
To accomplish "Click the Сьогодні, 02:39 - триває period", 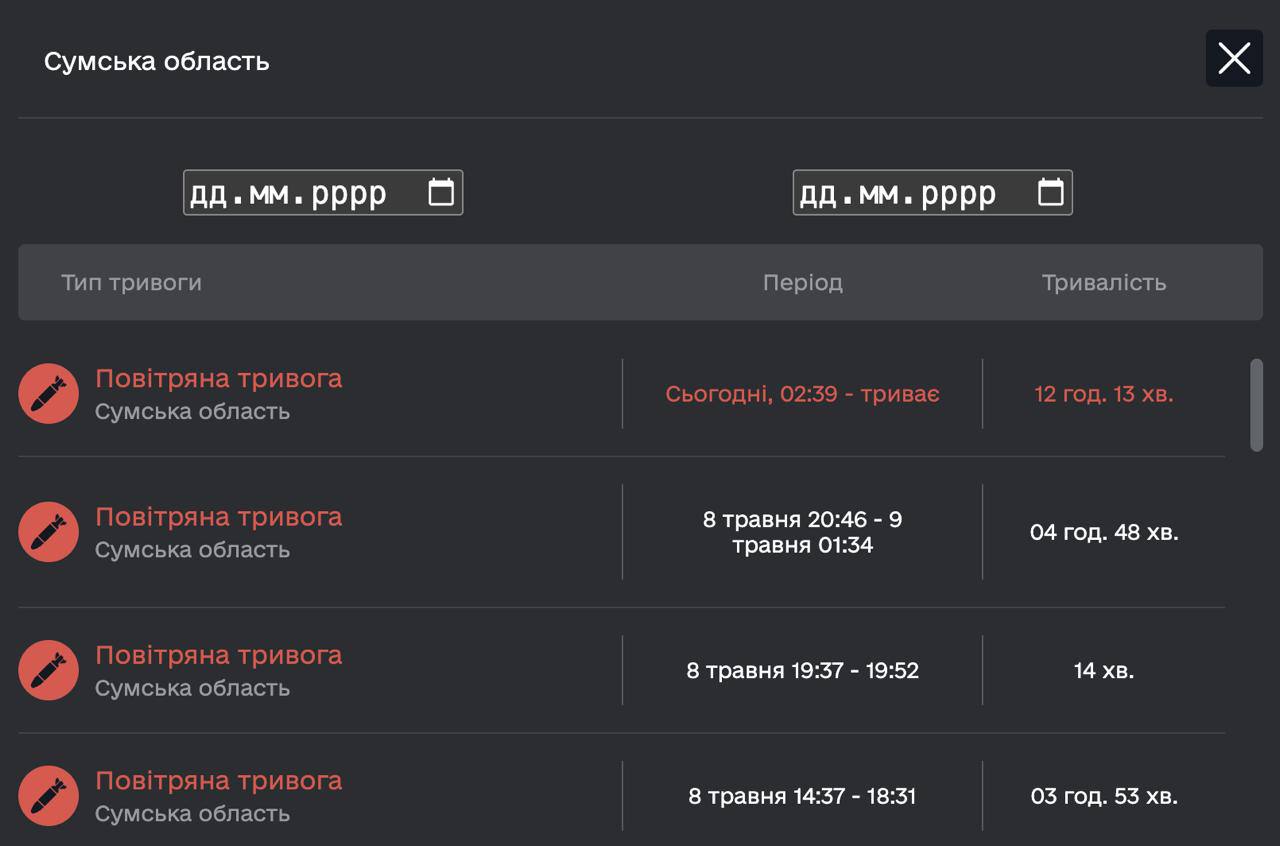I will (802, 394).
